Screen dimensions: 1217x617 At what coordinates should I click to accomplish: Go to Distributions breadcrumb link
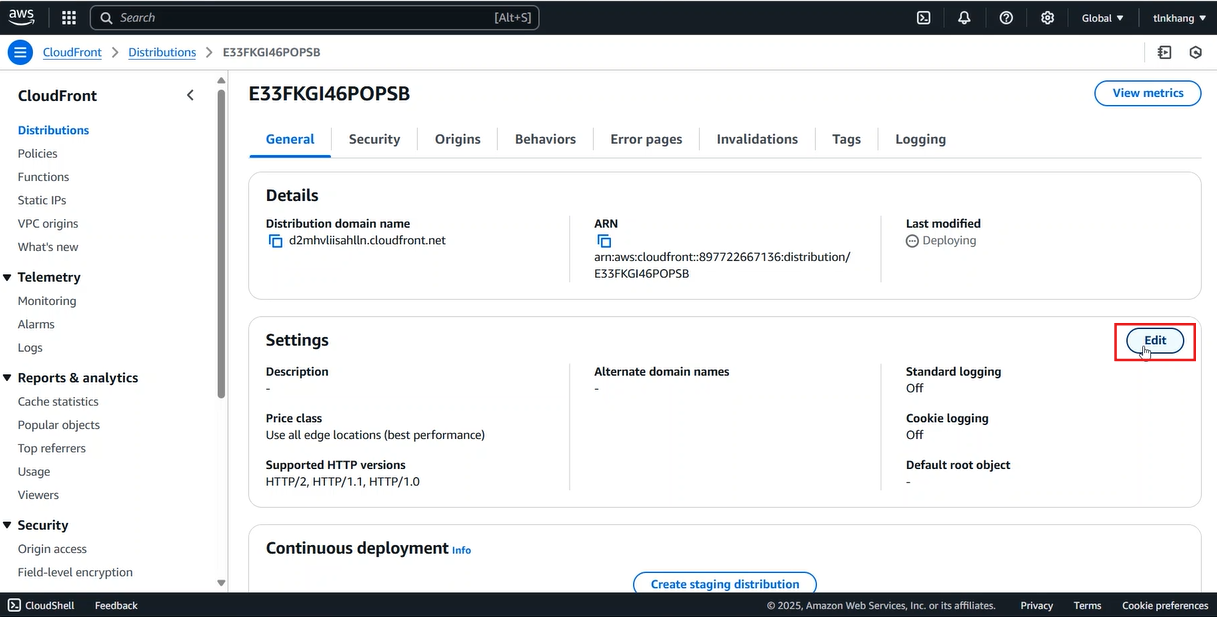coord(162,52)
